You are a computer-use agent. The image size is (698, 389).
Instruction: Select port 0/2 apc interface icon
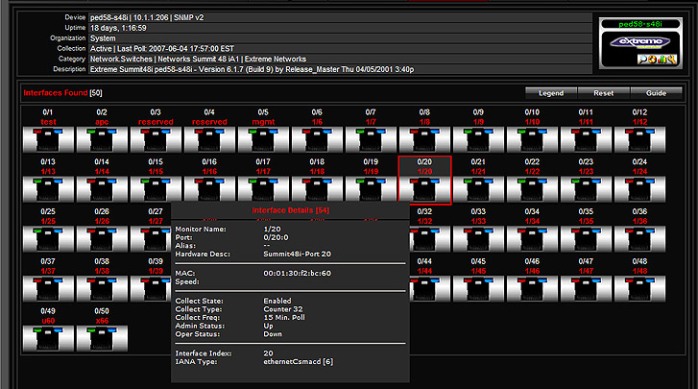click(x=102, y=140)
